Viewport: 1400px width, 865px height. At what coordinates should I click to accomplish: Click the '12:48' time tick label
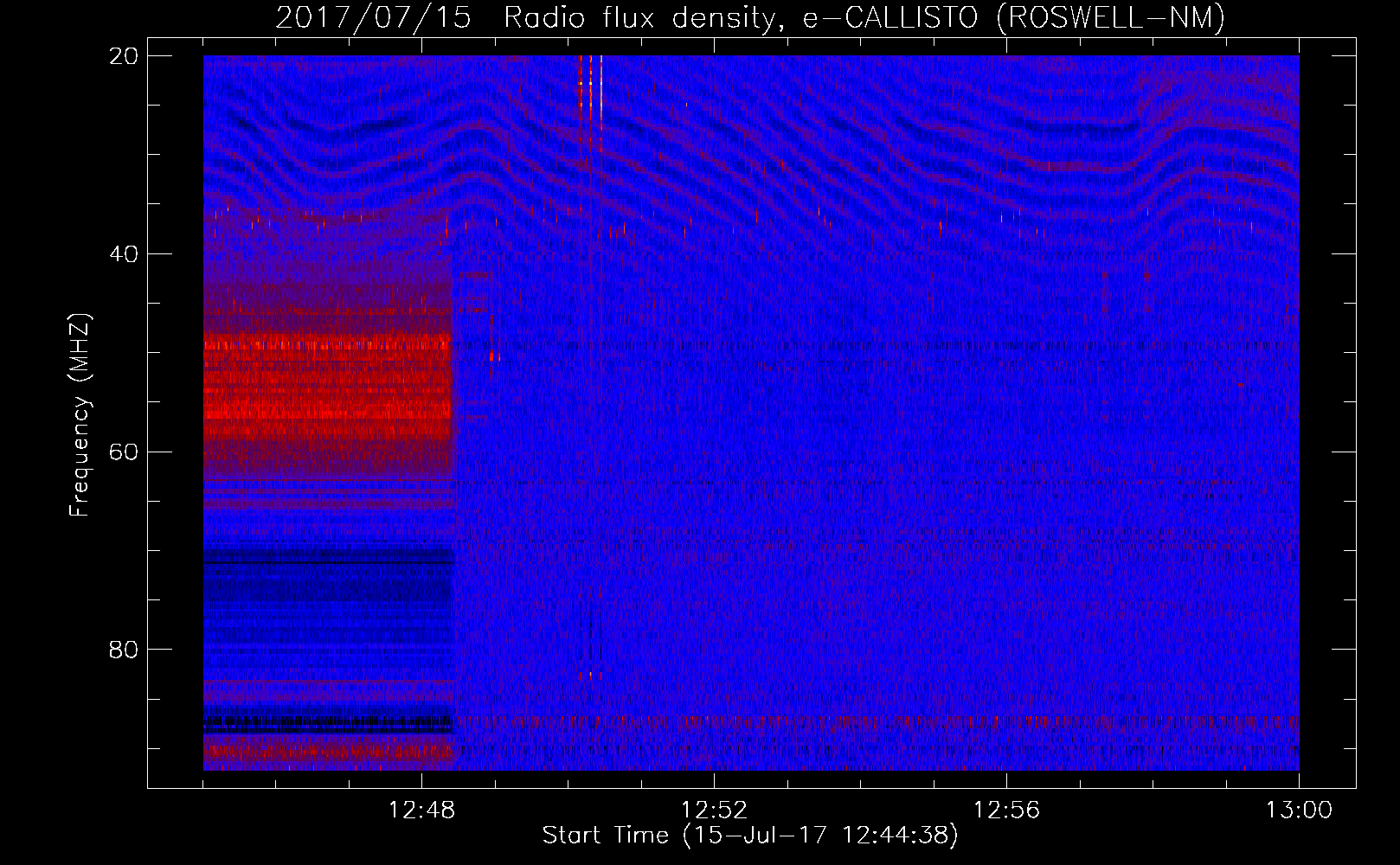pos(421,811)
